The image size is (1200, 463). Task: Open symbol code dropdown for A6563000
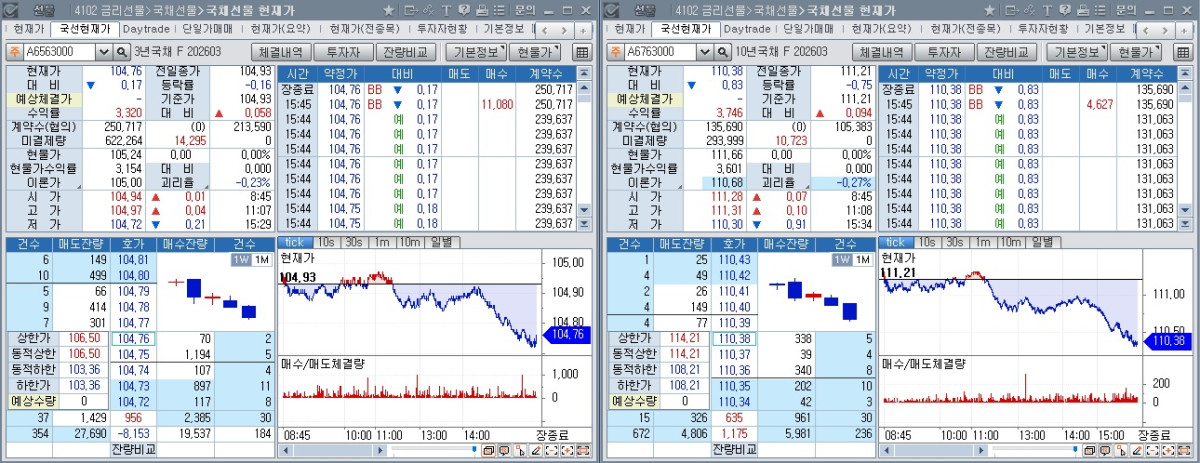coord(103,51)
